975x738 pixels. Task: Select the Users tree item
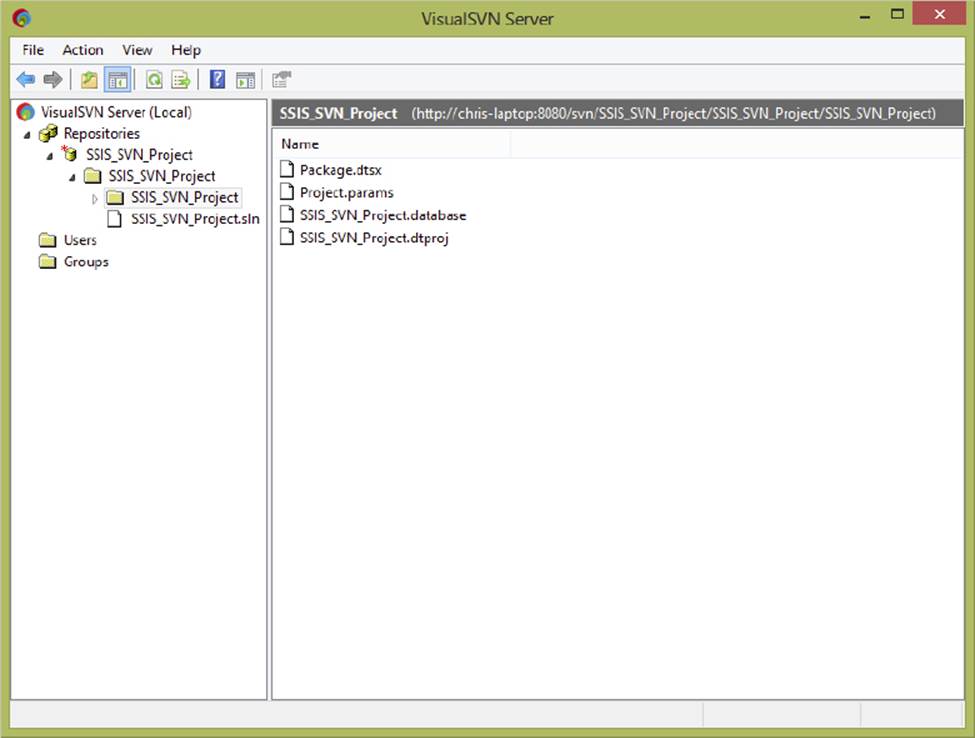80,240
